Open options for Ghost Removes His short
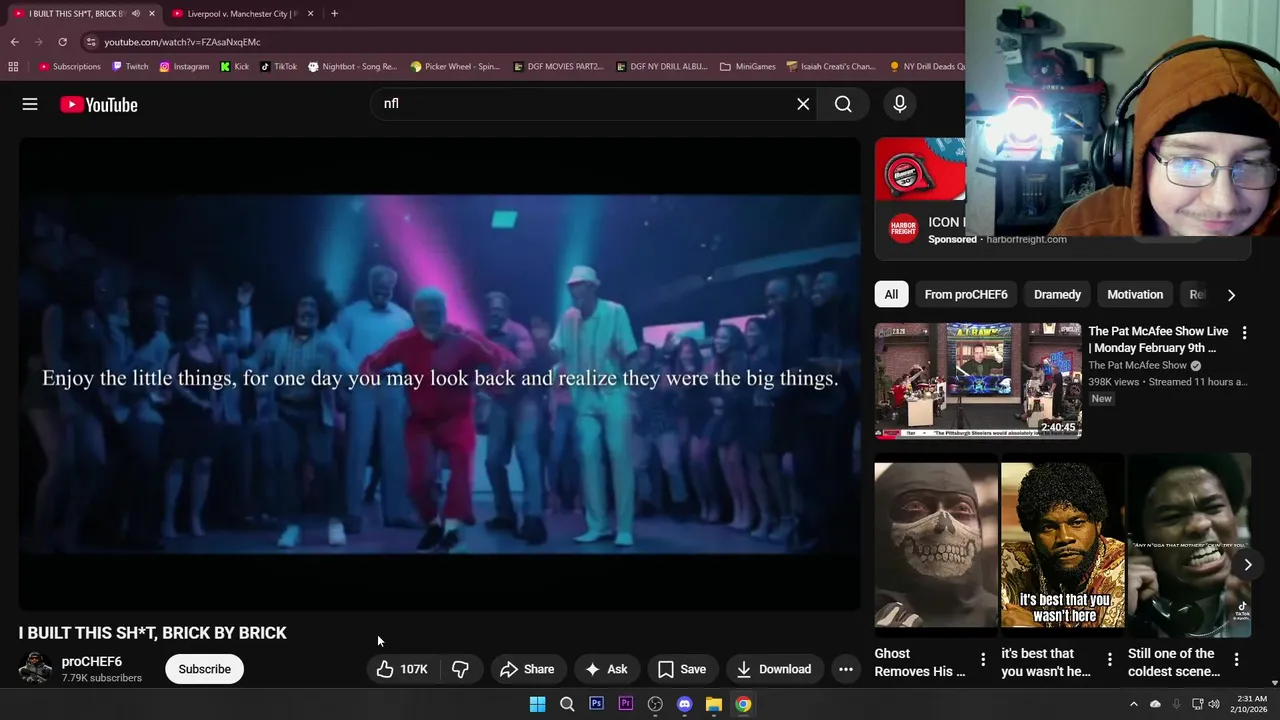1280x720 pixels. pyautogui.click(x=983, y=659)
